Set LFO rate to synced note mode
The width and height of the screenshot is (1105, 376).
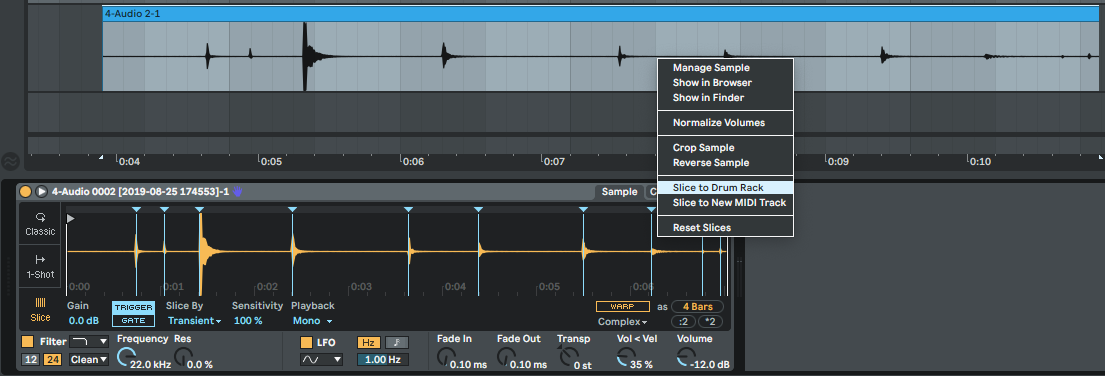pos(397,343)
